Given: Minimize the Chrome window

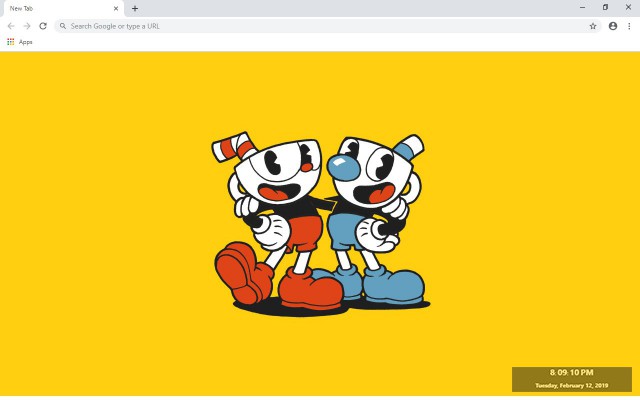Looking at the screenshot, I should tap(582, 7).
